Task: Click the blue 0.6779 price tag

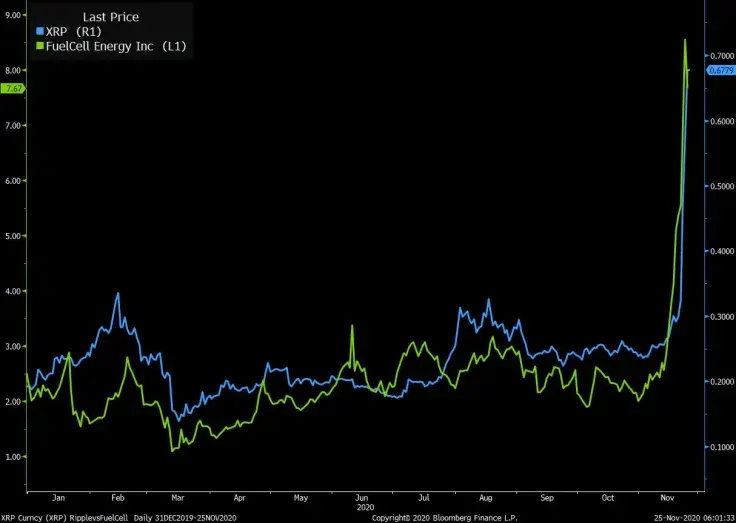Action: coord(721,70)
